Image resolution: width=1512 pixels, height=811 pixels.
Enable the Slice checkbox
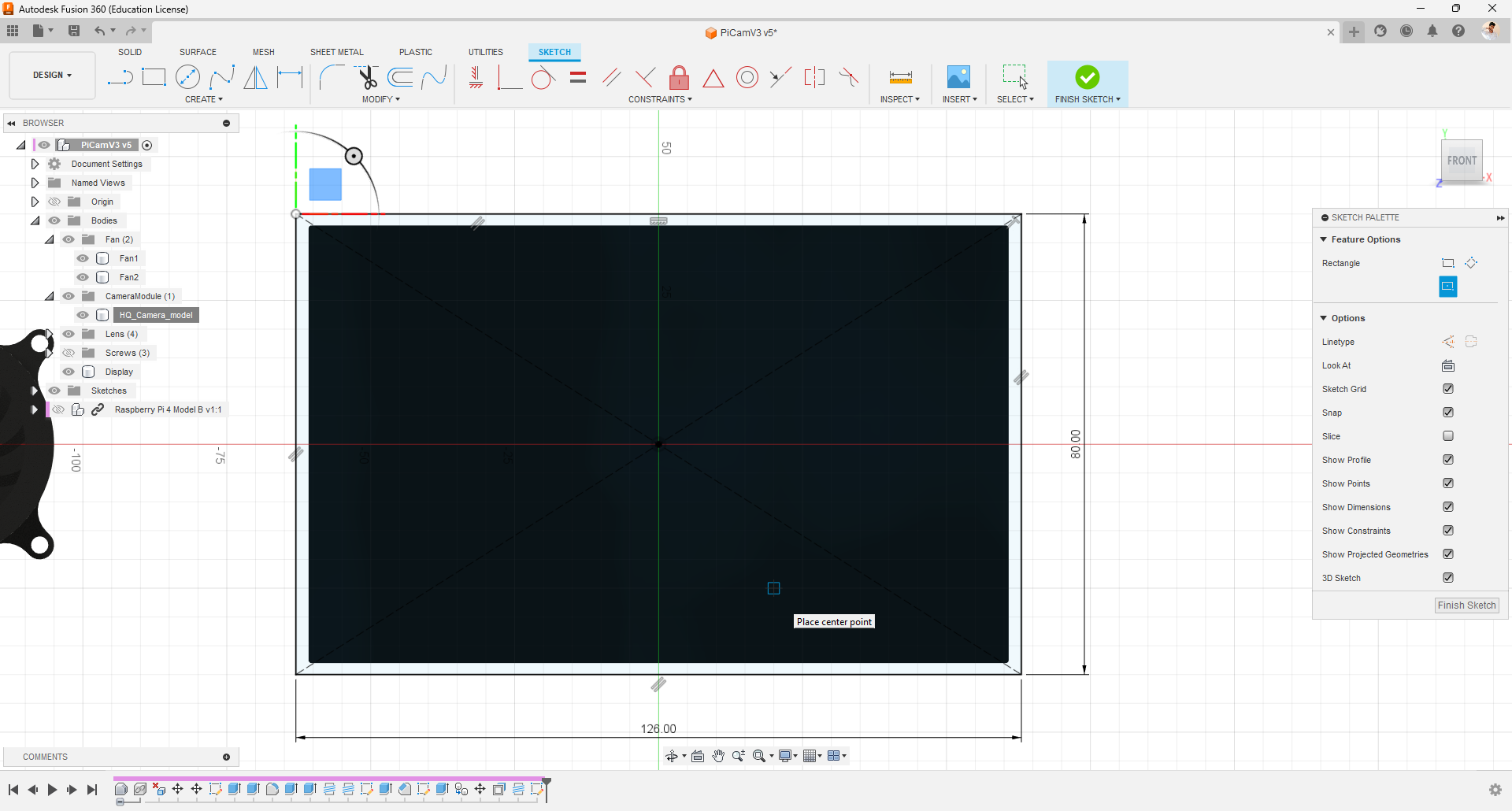point(1448,436)
